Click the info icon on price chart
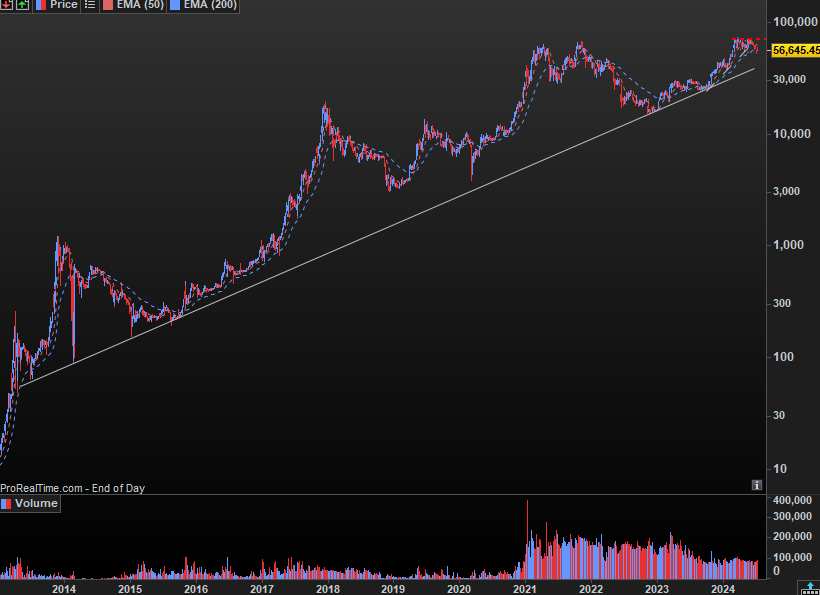This screenshot has width=820, height=595. pyautogui.click(x=757, y=485)
